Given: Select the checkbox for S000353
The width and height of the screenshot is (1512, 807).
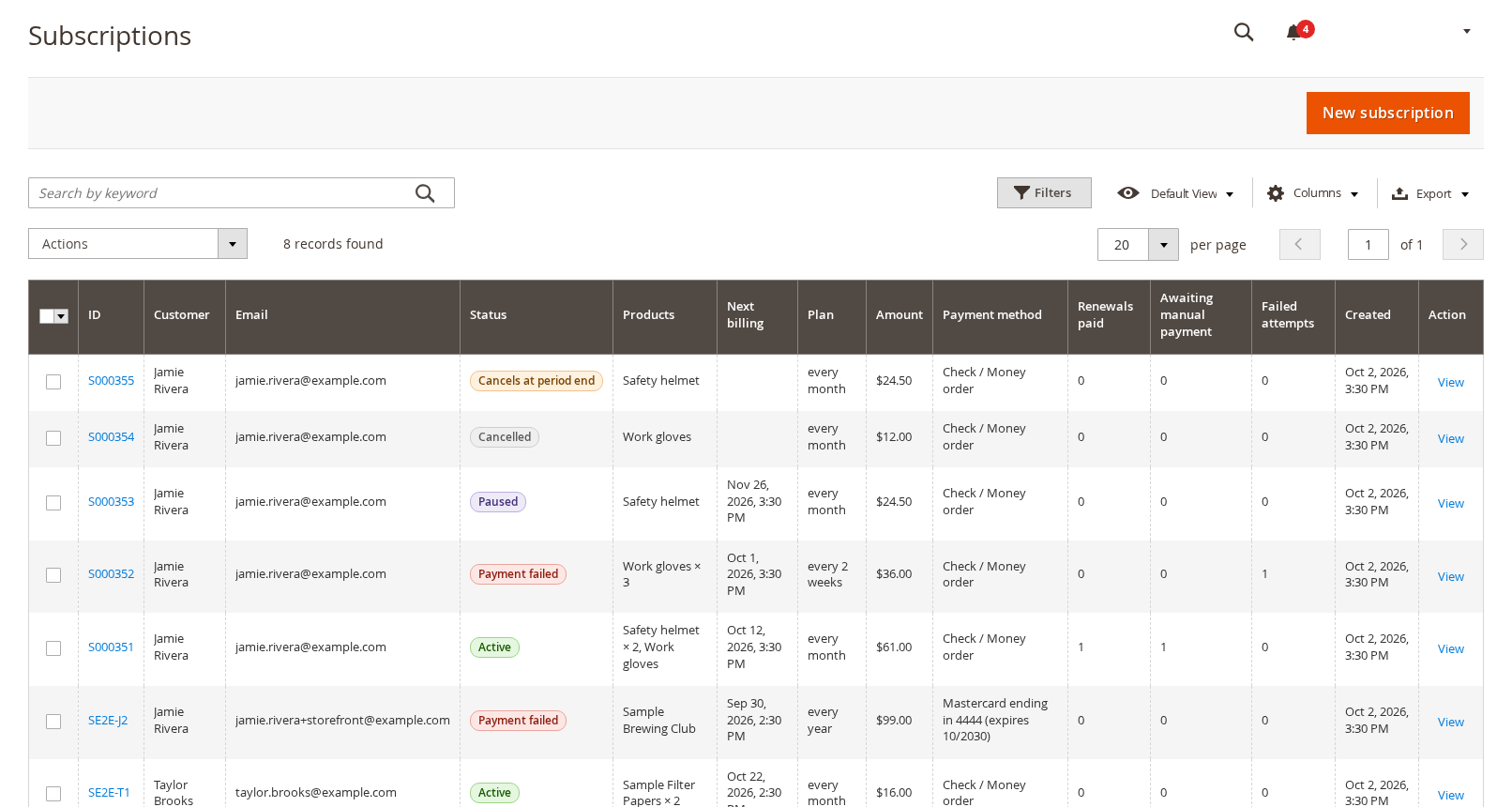Looking at the screenshot, I should pos(53,503).
